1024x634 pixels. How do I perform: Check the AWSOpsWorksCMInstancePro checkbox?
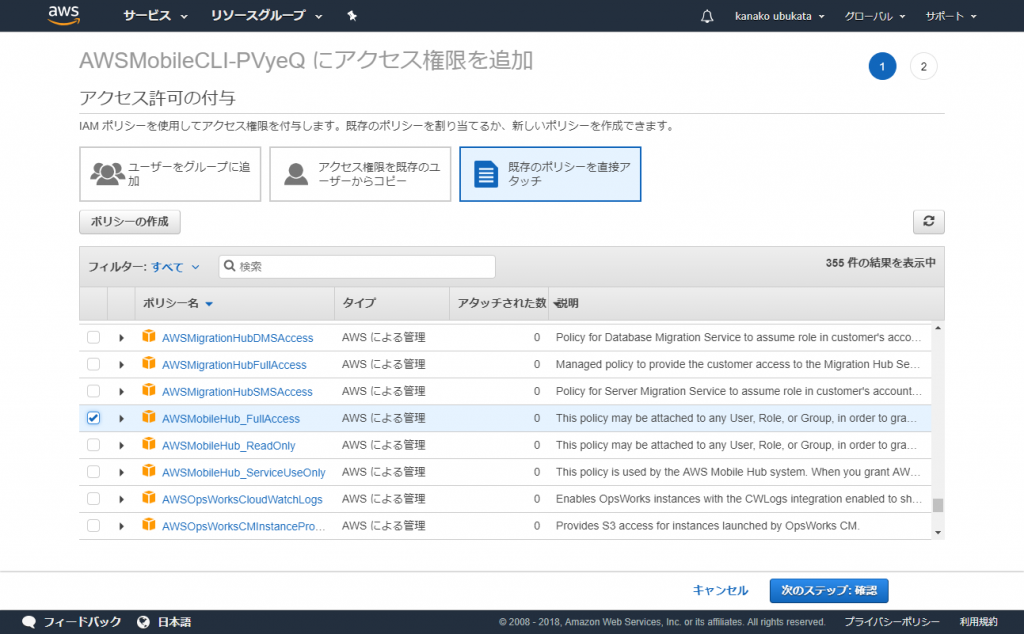coord(93,525)
